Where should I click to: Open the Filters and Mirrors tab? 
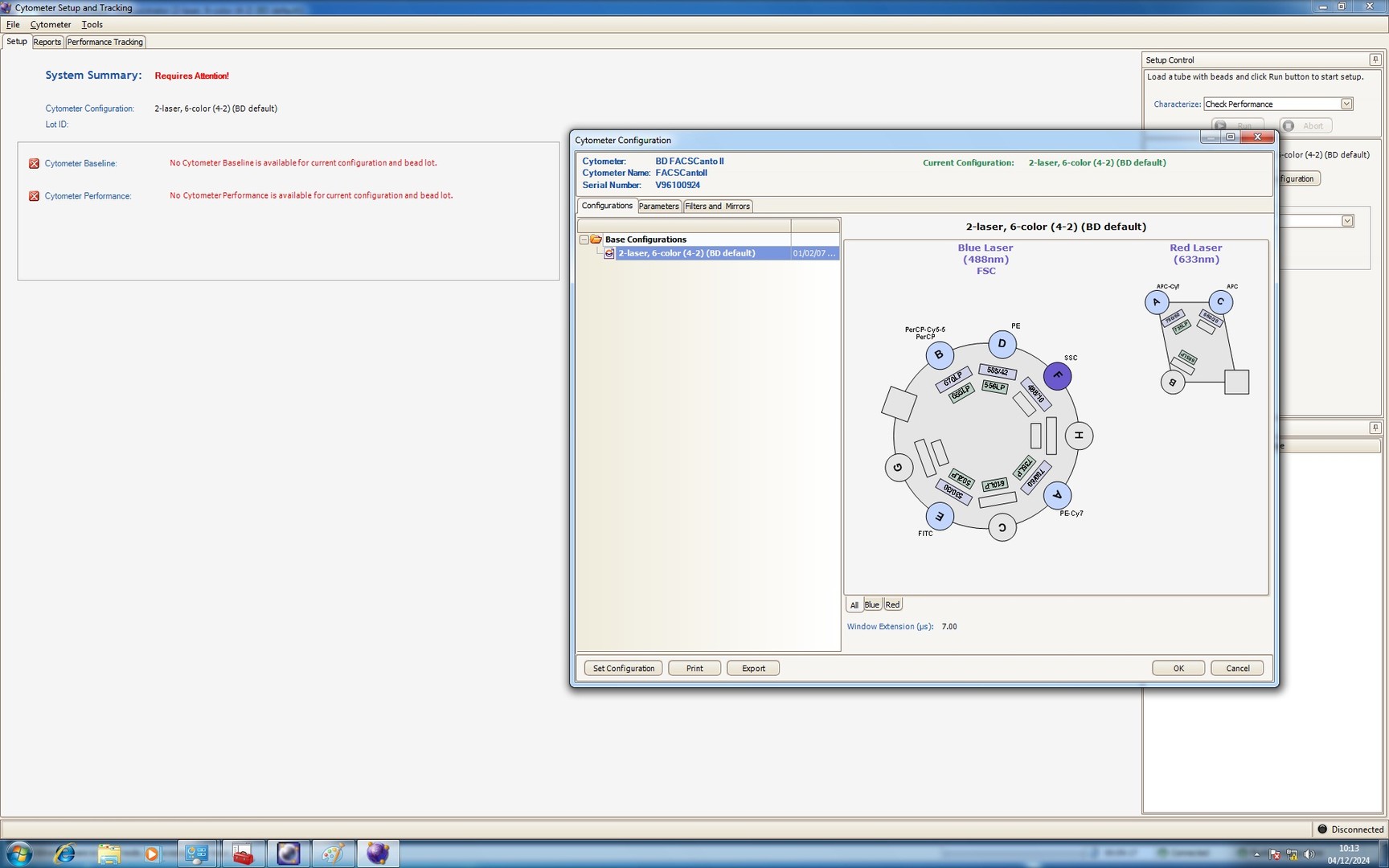coord(718,207)
